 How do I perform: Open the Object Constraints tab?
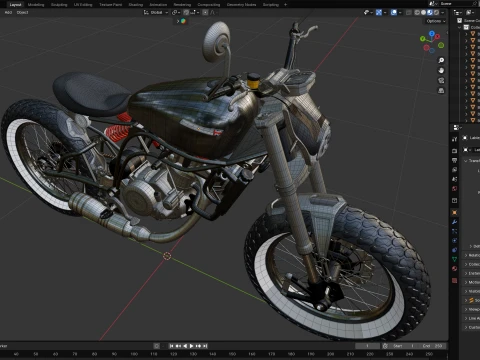[455, 250]
